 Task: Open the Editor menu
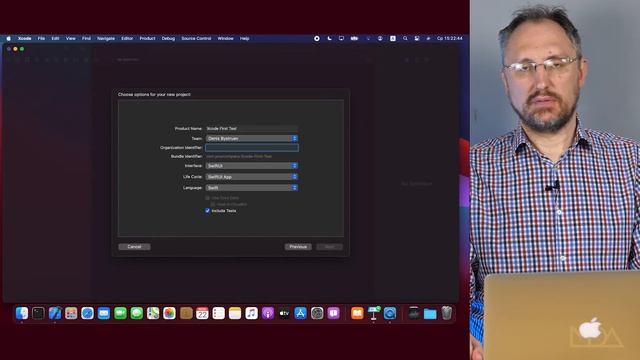[127, 38]
